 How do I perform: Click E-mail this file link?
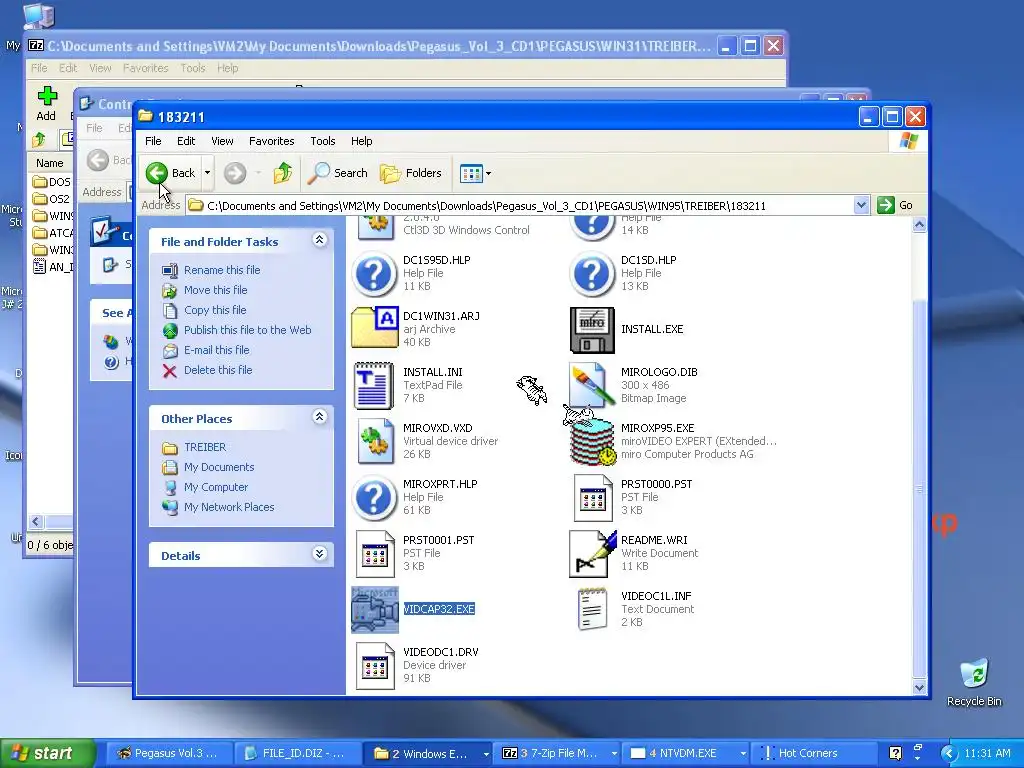point(217,350)
